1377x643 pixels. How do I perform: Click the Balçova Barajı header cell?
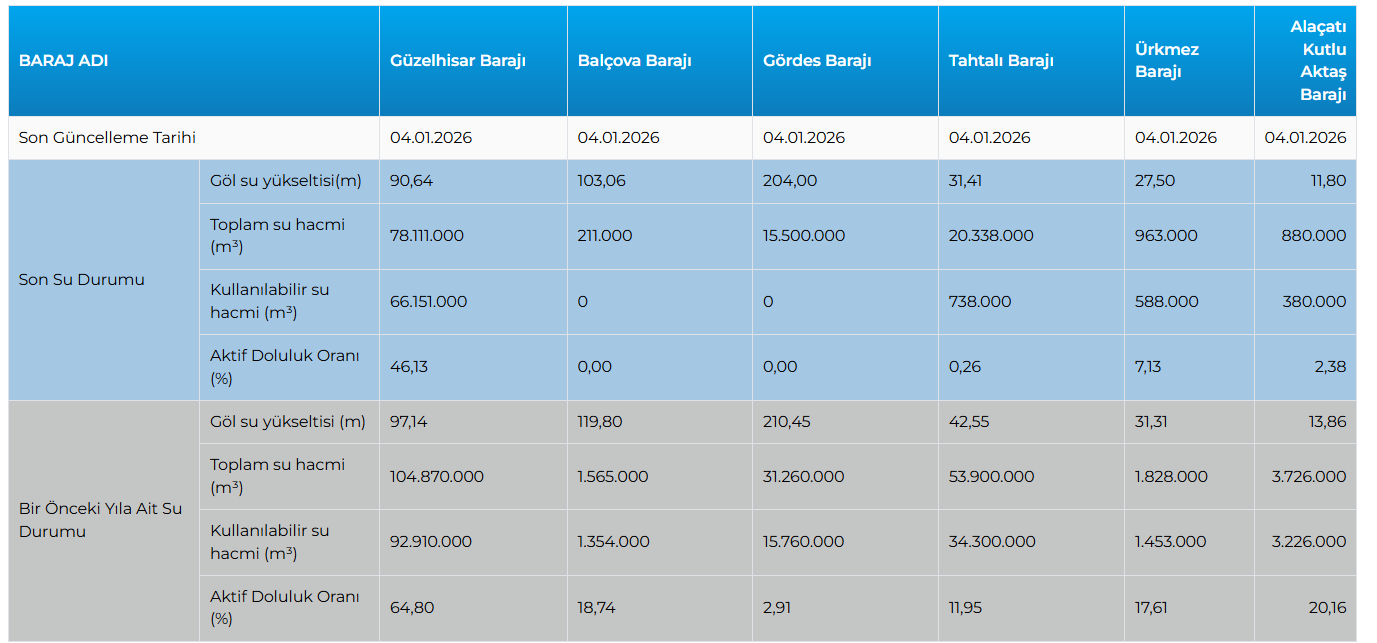pos(634,60)
